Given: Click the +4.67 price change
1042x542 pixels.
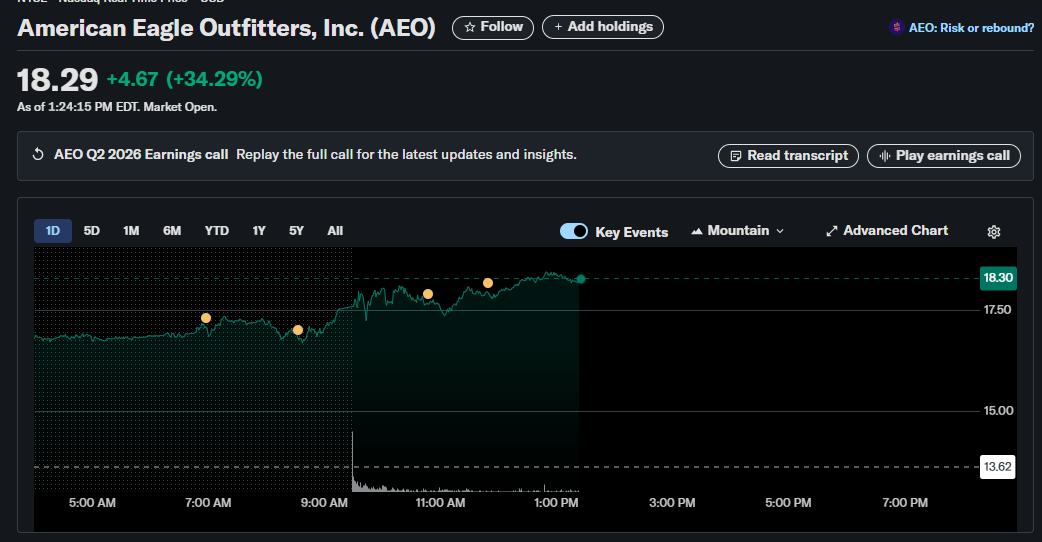Looking at the screenshot, I should click(132, 79).
